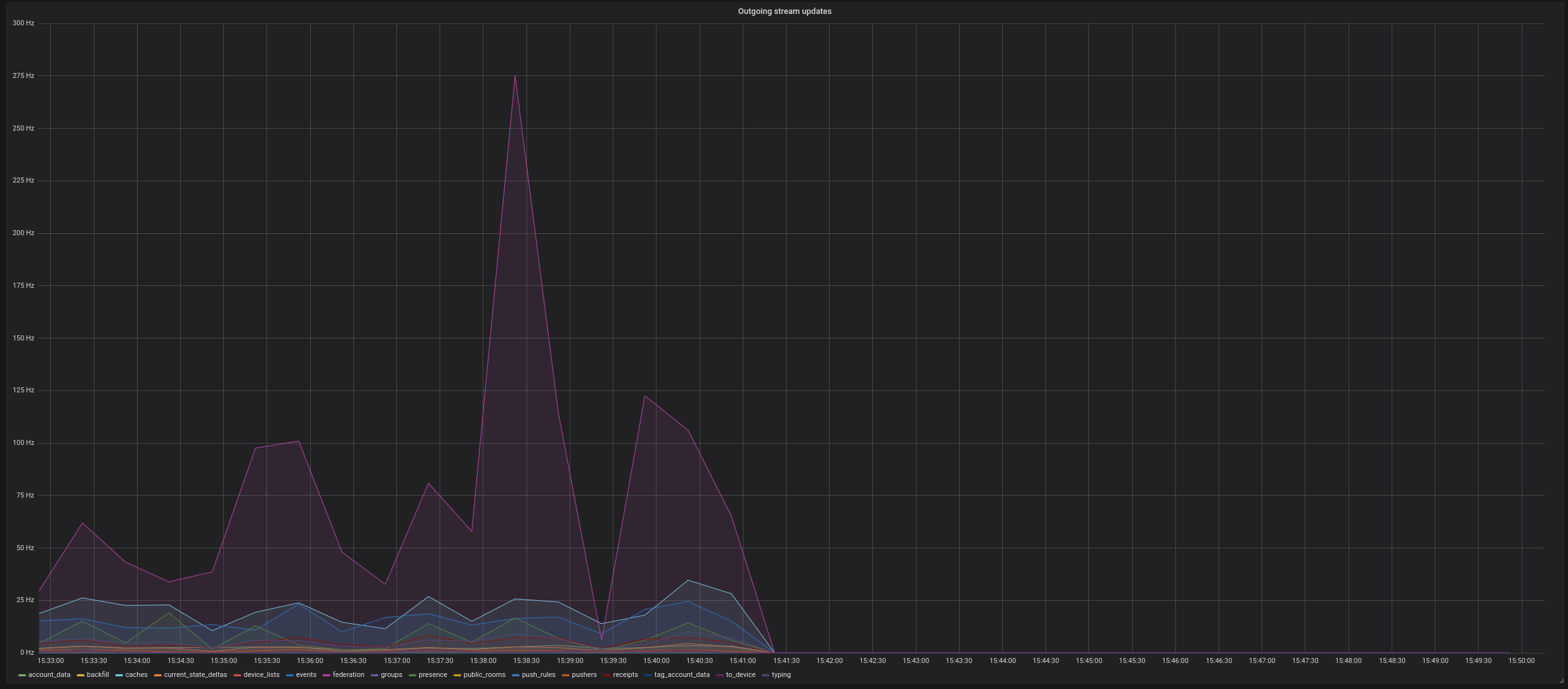Toggle the presence series label
1568x689 pixels.
pos(433,675)
